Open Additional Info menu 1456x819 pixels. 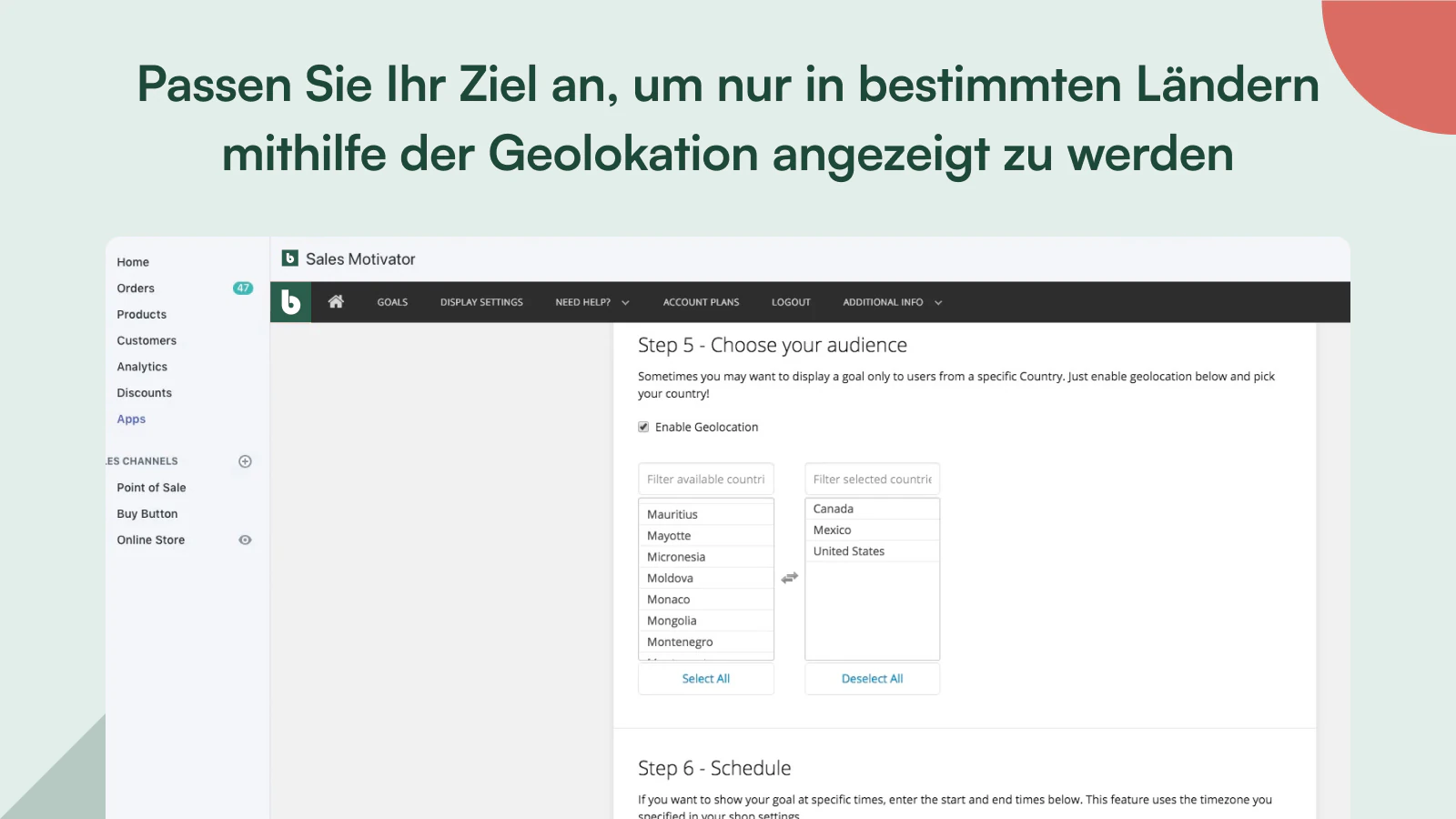[x=883, y=302]
